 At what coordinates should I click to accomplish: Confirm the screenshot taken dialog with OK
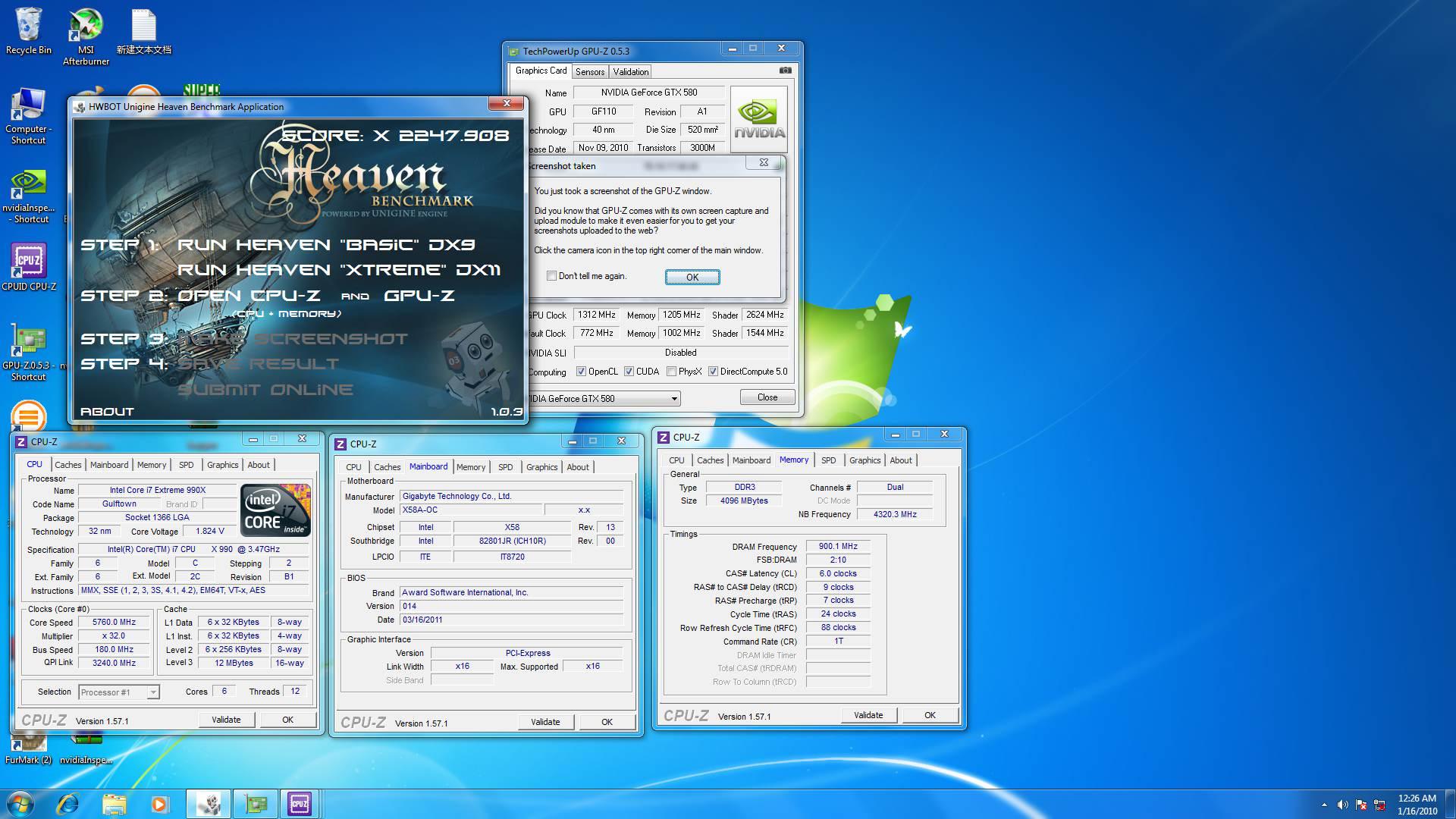(692, 278)
